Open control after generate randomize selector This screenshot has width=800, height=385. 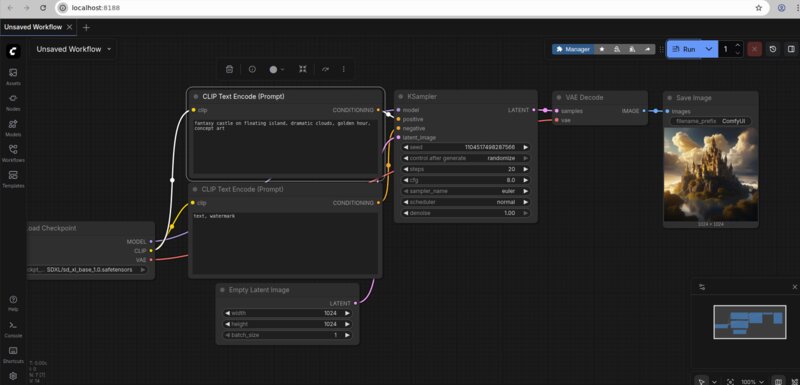[465, 158]
